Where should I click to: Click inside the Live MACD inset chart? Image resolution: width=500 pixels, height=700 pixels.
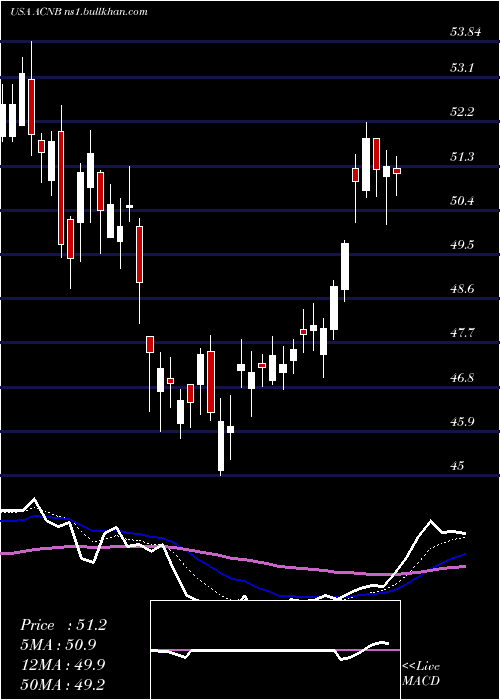click(x=275, y=650)
